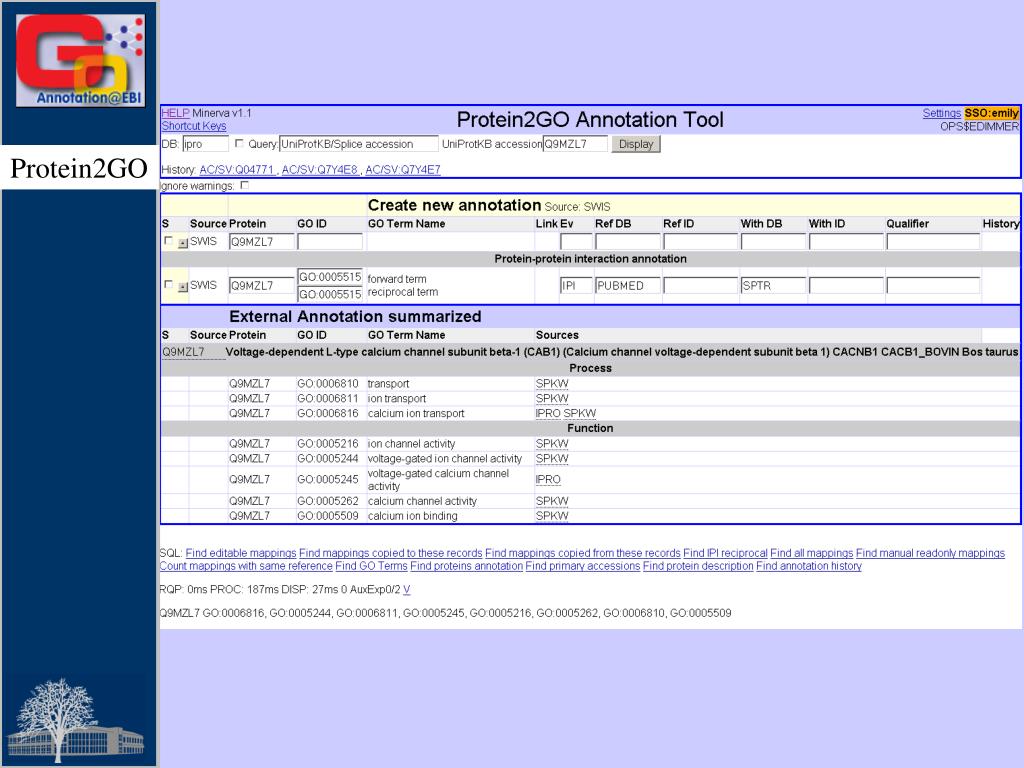Enable the Ignore warnings checkbox

[245, 185]
